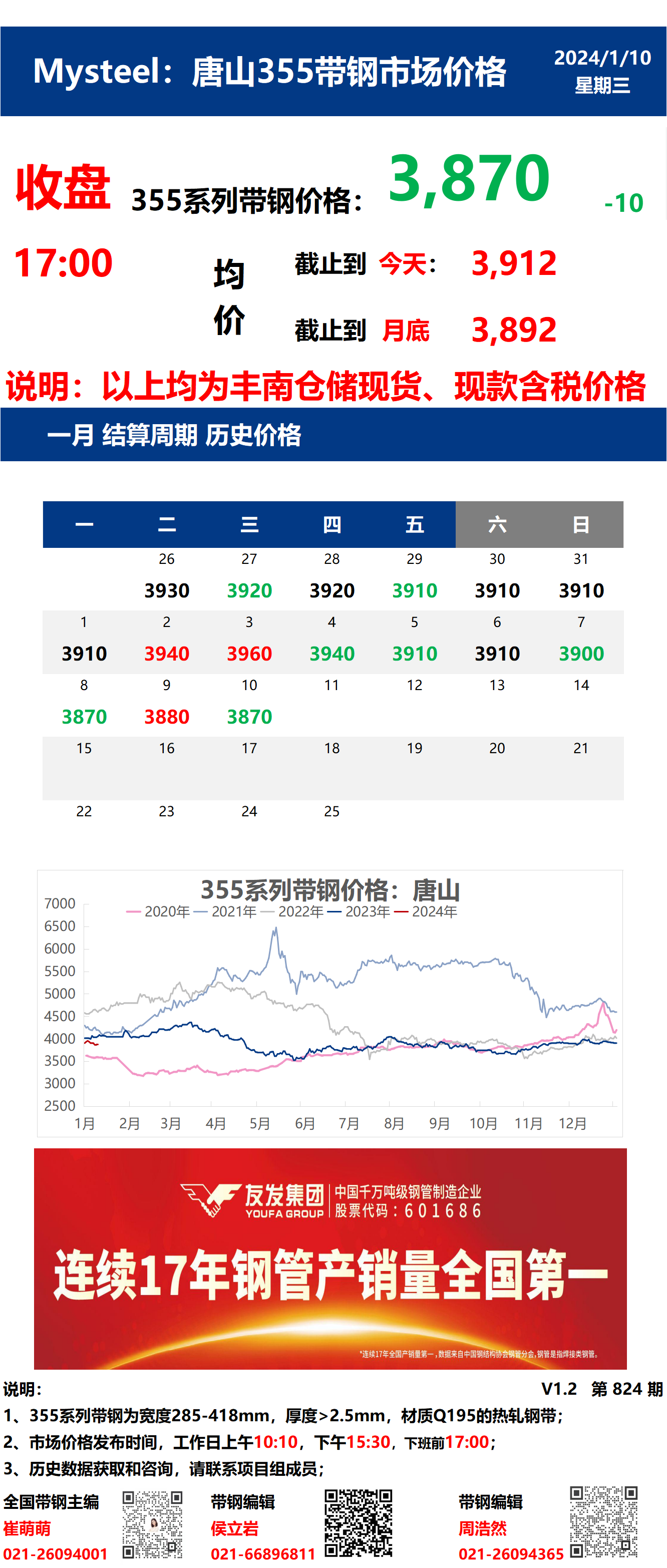
Task: Click the green 3920 price under day 27
Action: 249,590
